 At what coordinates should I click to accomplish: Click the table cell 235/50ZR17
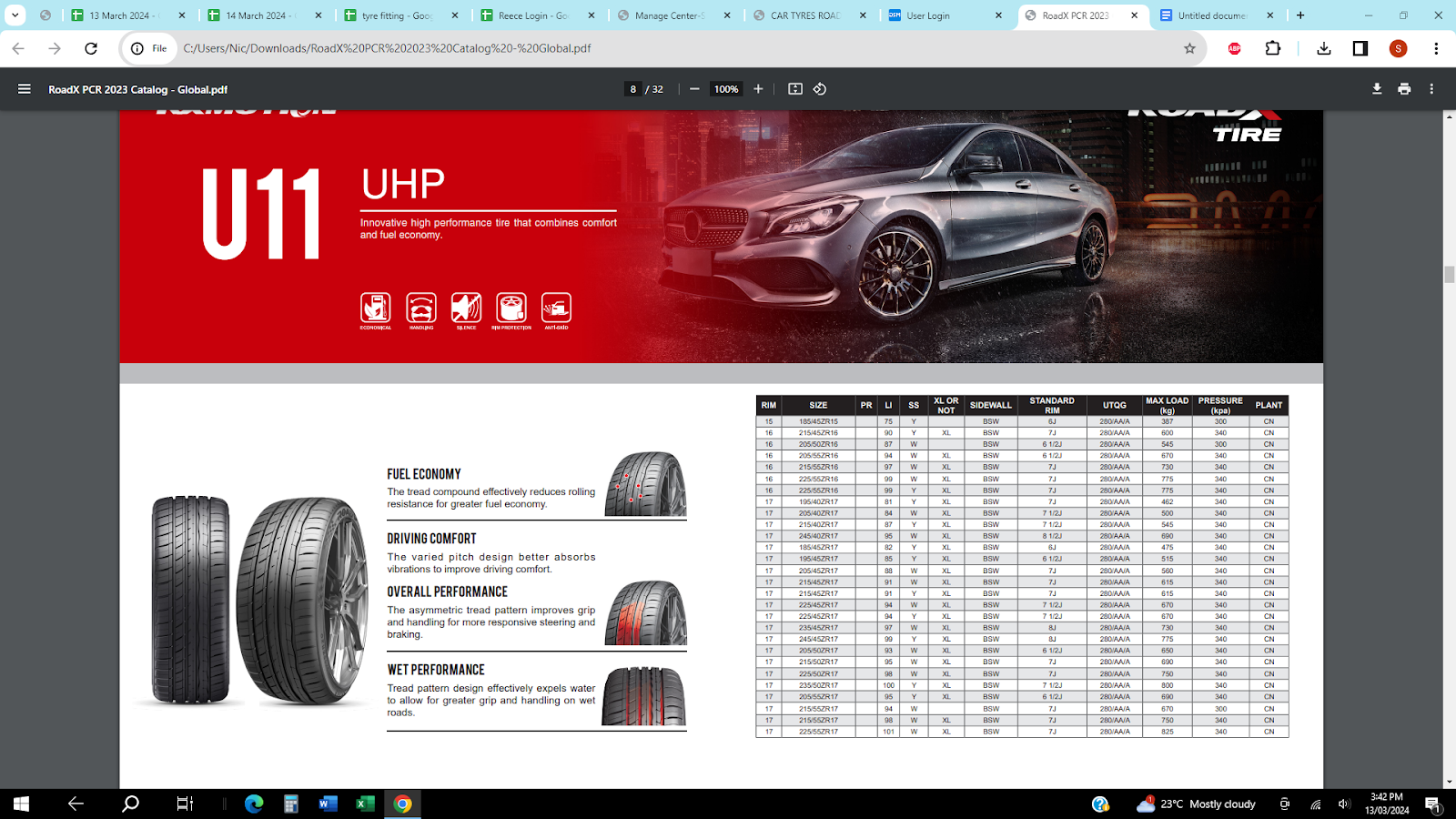pyautogui.click(x=818, y=685)
